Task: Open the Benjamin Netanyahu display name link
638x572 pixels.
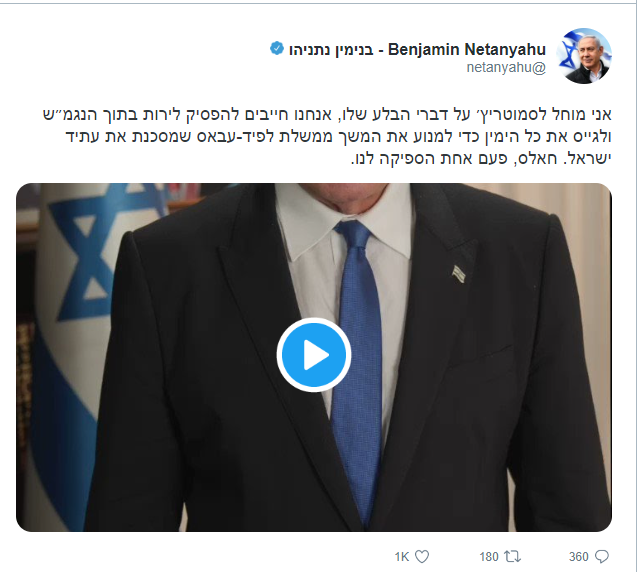Action: point(467,49)
